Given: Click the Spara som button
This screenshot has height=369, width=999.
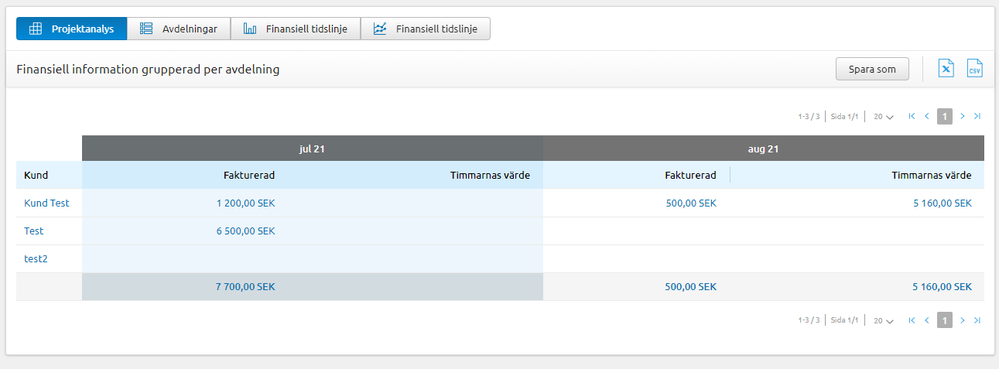Looking at the screenshot, I should (x=872, y=69).
